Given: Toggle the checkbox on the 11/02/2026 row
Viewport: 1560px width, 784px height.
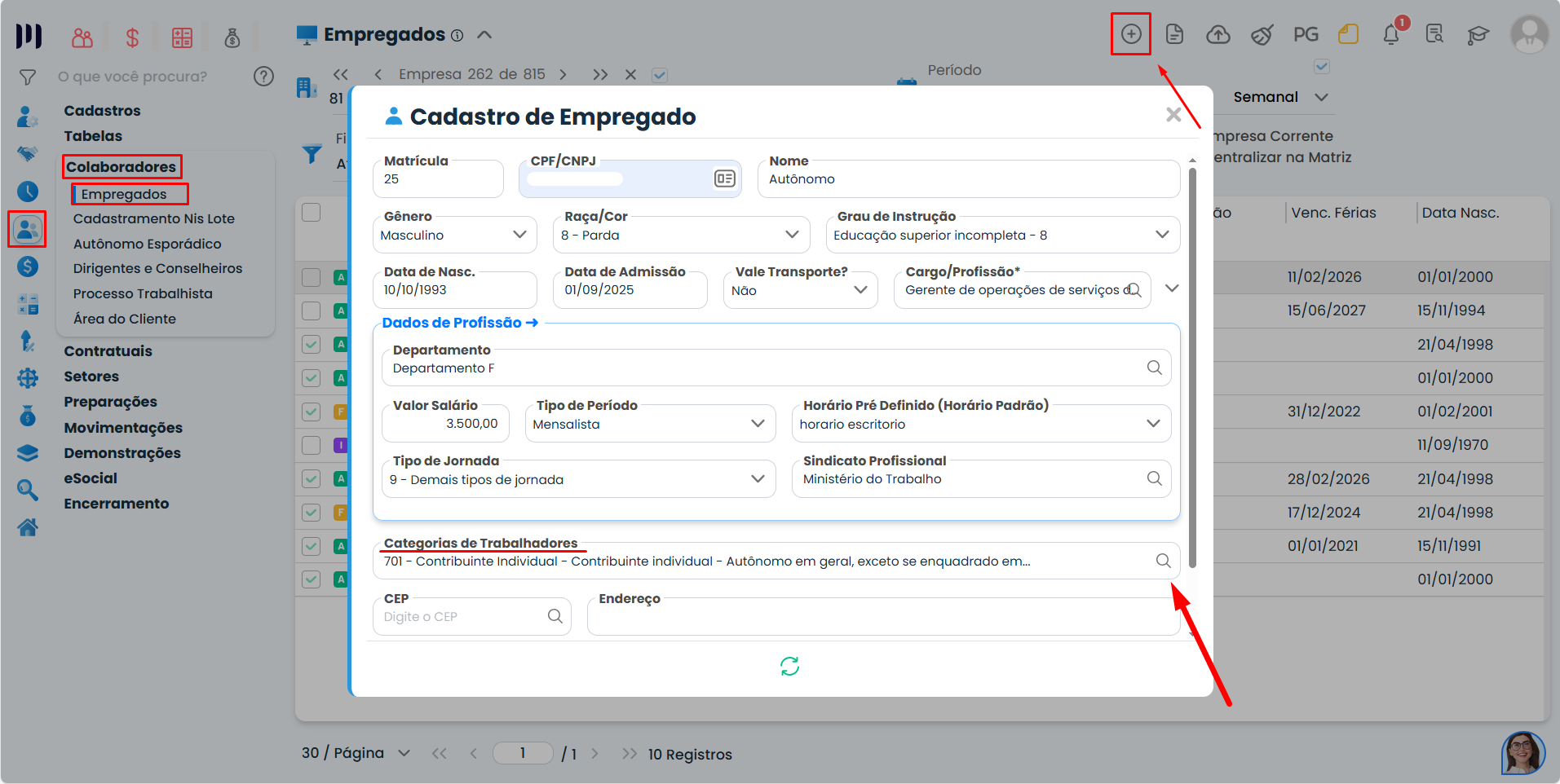Looking at the screenshot, I should (311, 277).
